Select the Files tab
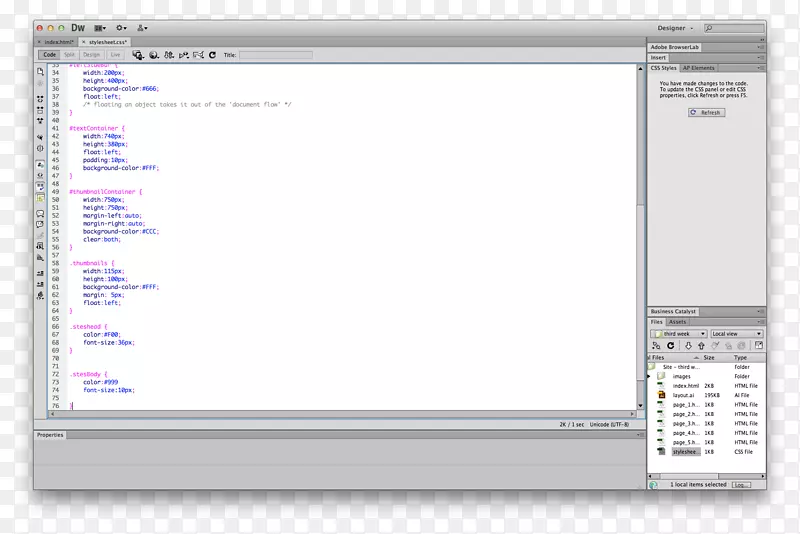The width and height of the screenshot is (800, 534). pyautogui.click(x=656, y=322)
